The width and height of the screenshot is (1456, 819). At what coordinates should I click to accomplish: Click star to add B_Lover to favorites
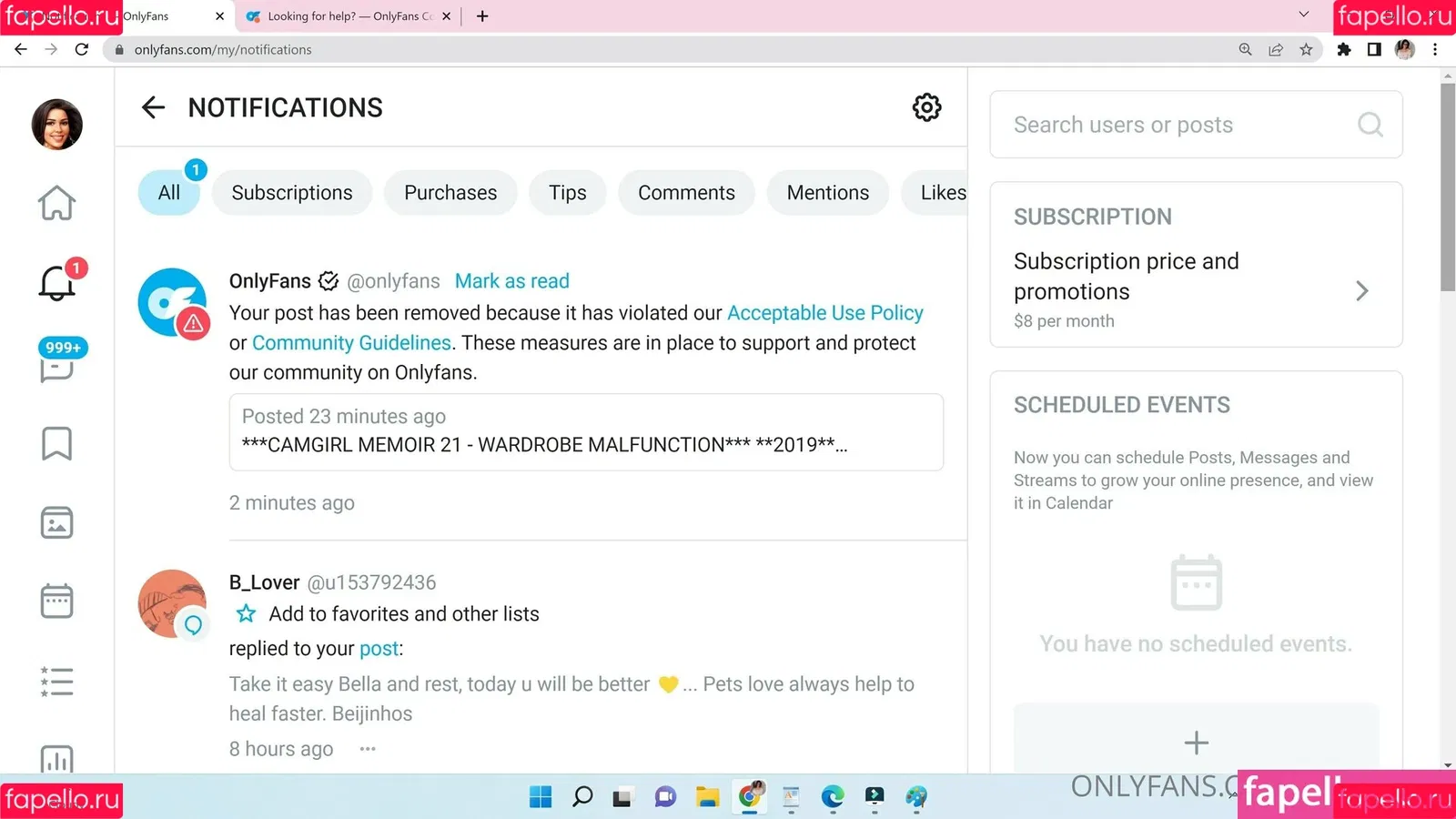[246, 614]
